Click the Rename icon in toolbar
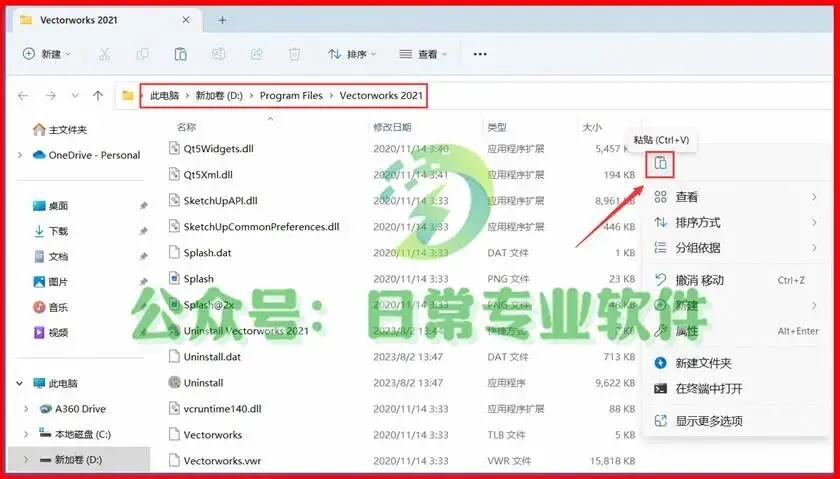 [218, 54]
